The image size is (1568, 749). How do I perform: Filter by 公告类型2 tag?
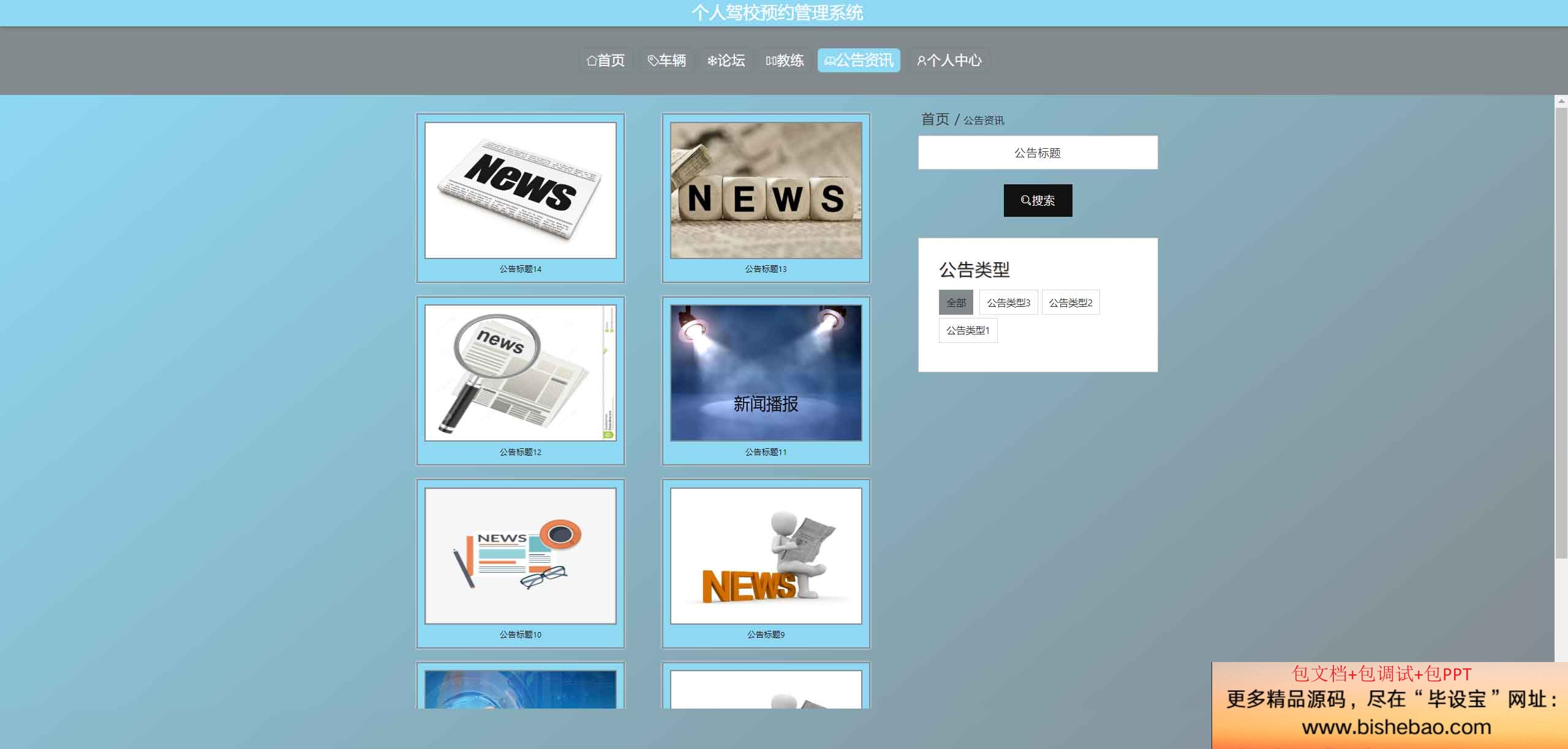coord(1071,303)
